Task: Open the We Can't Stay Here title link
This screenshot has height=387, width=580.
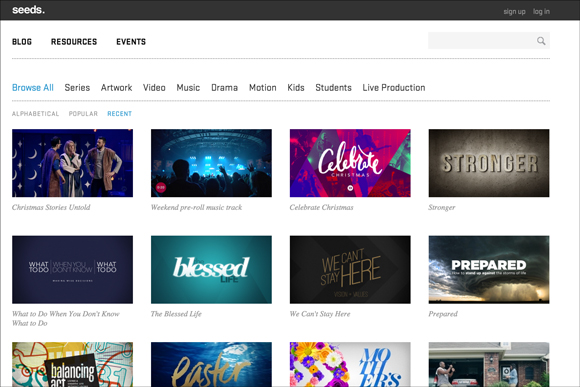Action: [x=320, y=314]
